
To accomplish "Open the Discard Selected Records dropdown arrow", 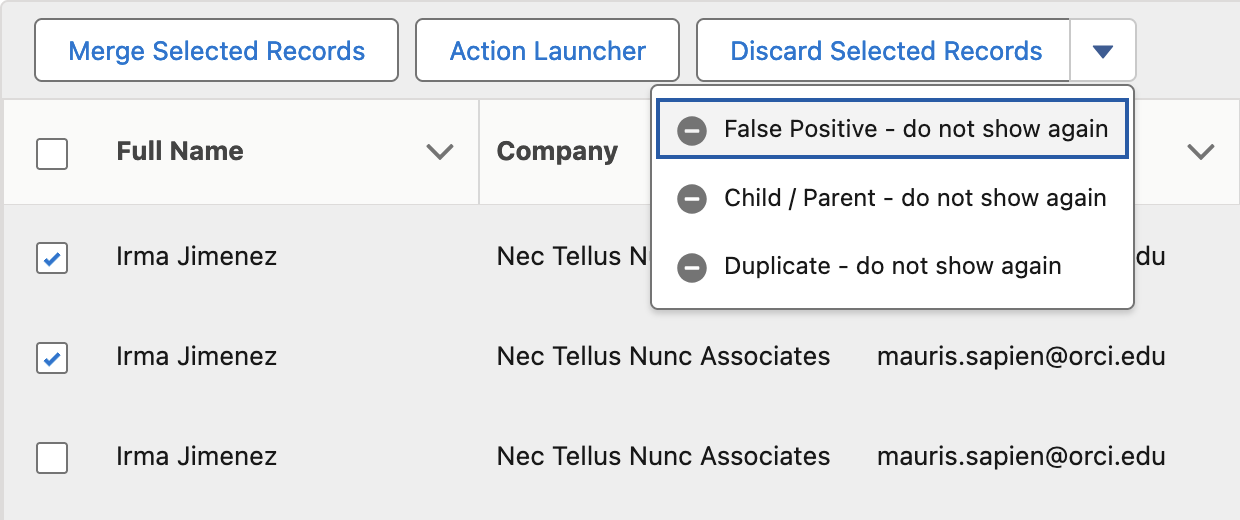I will click(x=1103, y=50).
